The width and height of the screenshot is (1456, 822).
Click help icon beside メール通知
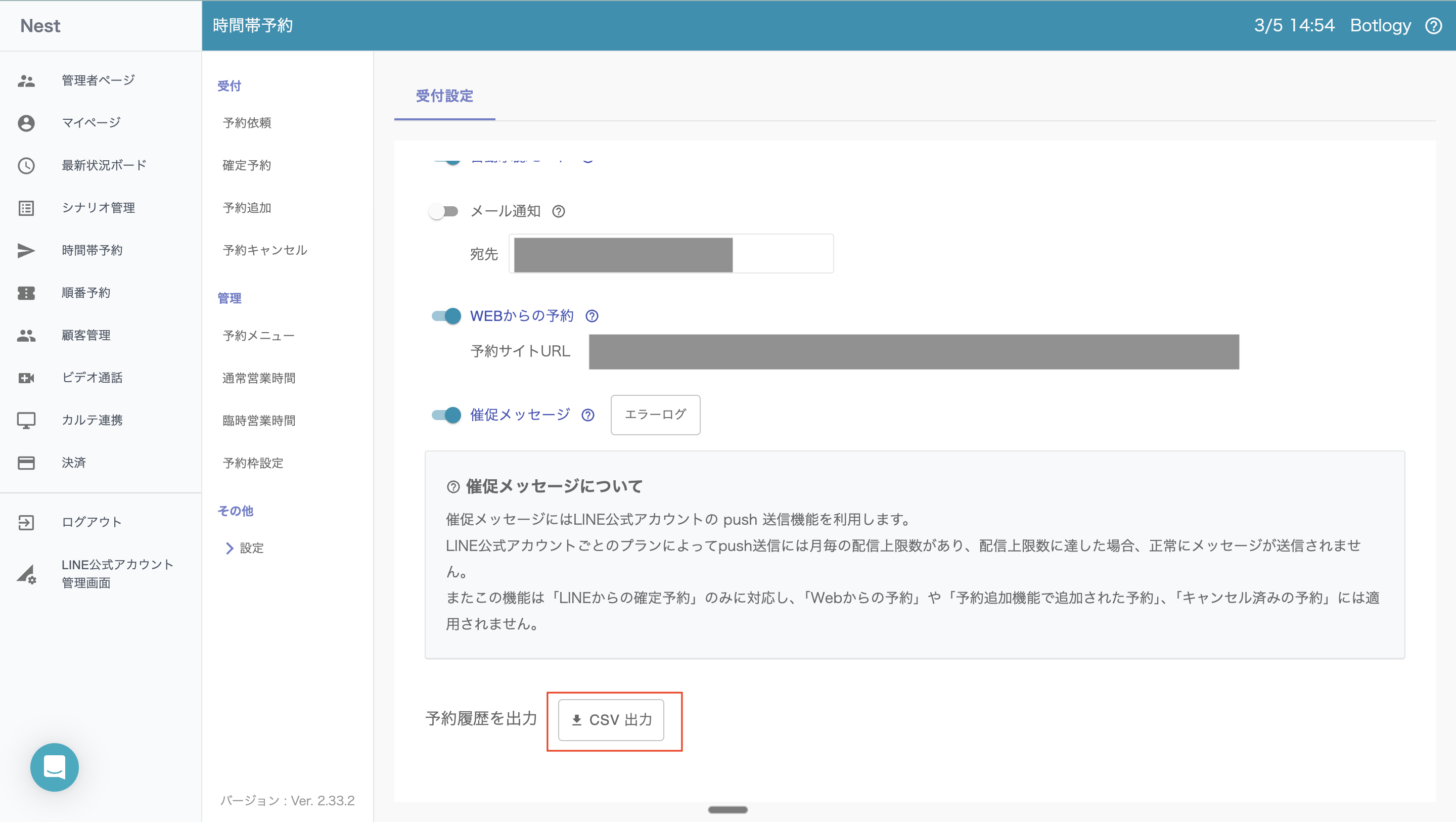559,211
